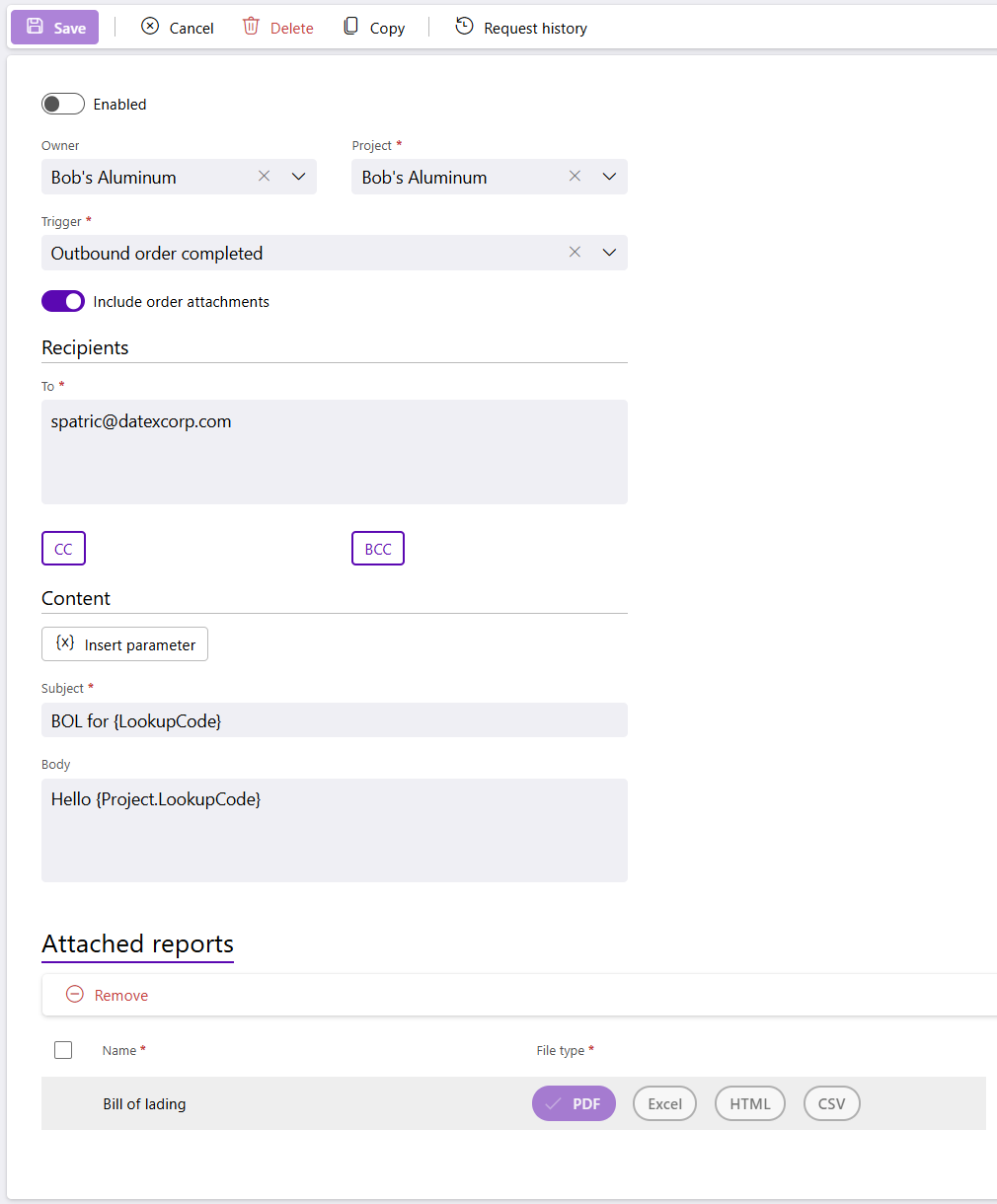Clear the Project selection X icon
This screenshot has height=1204, width=997.
[575, 177]
